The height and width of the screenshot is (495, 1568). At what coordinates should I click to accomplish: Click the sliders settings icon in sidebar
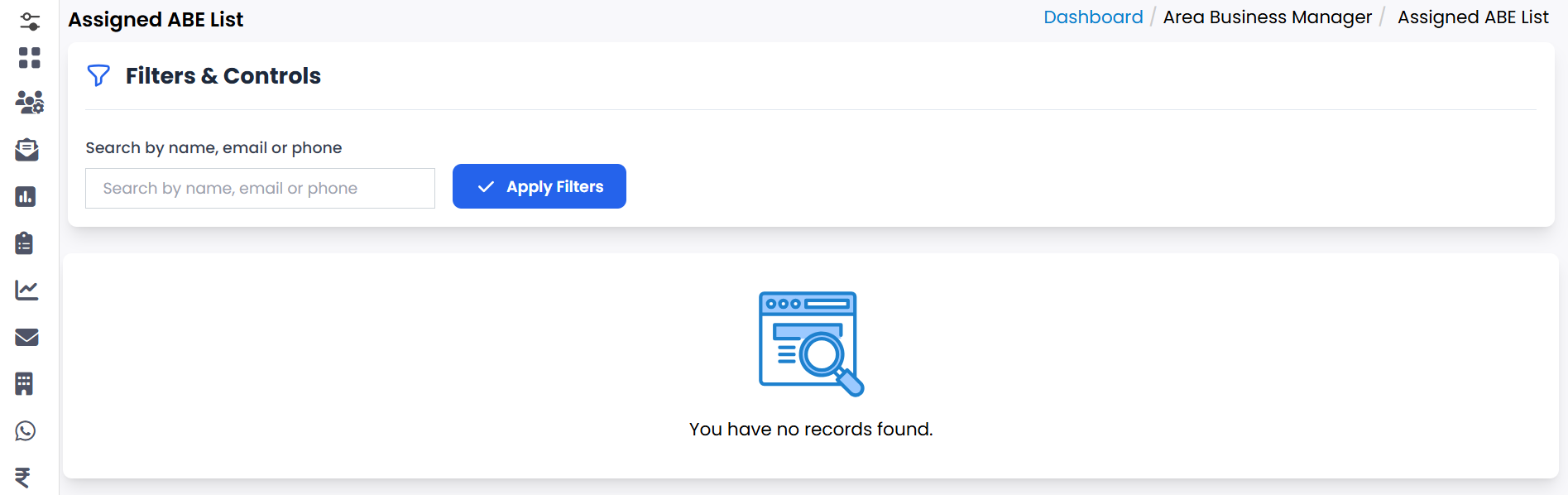30,21
